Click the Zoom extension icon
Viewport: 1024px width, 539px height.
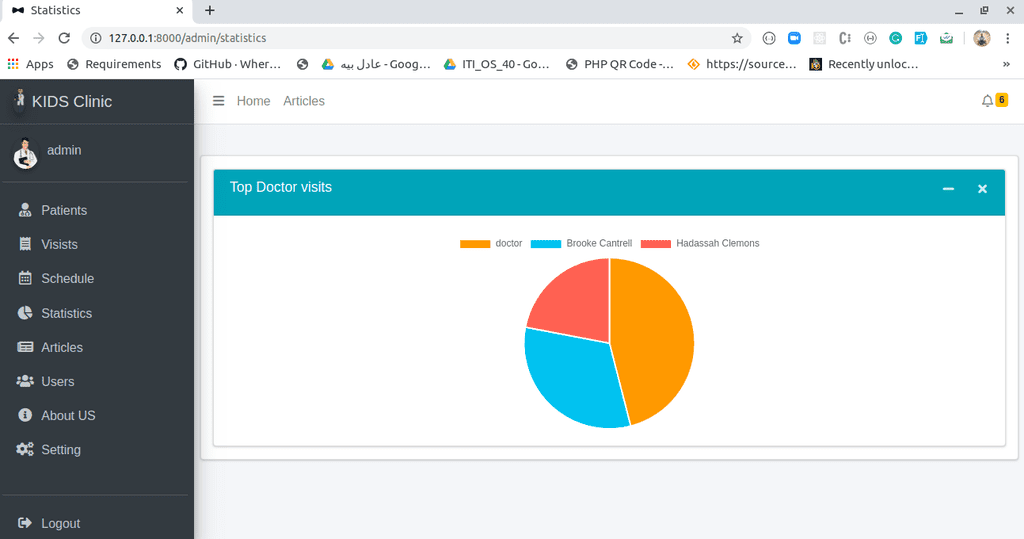click(794, 38)
